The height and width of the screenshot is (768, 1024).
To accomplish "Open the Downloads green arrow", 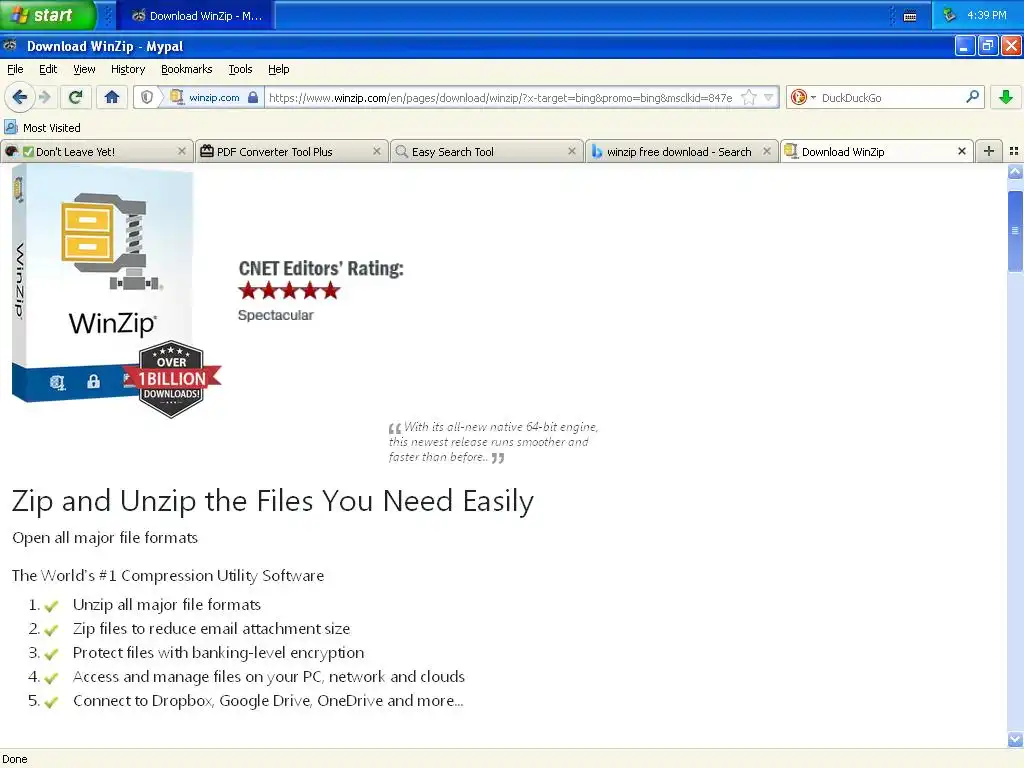I will (1006, 97).
